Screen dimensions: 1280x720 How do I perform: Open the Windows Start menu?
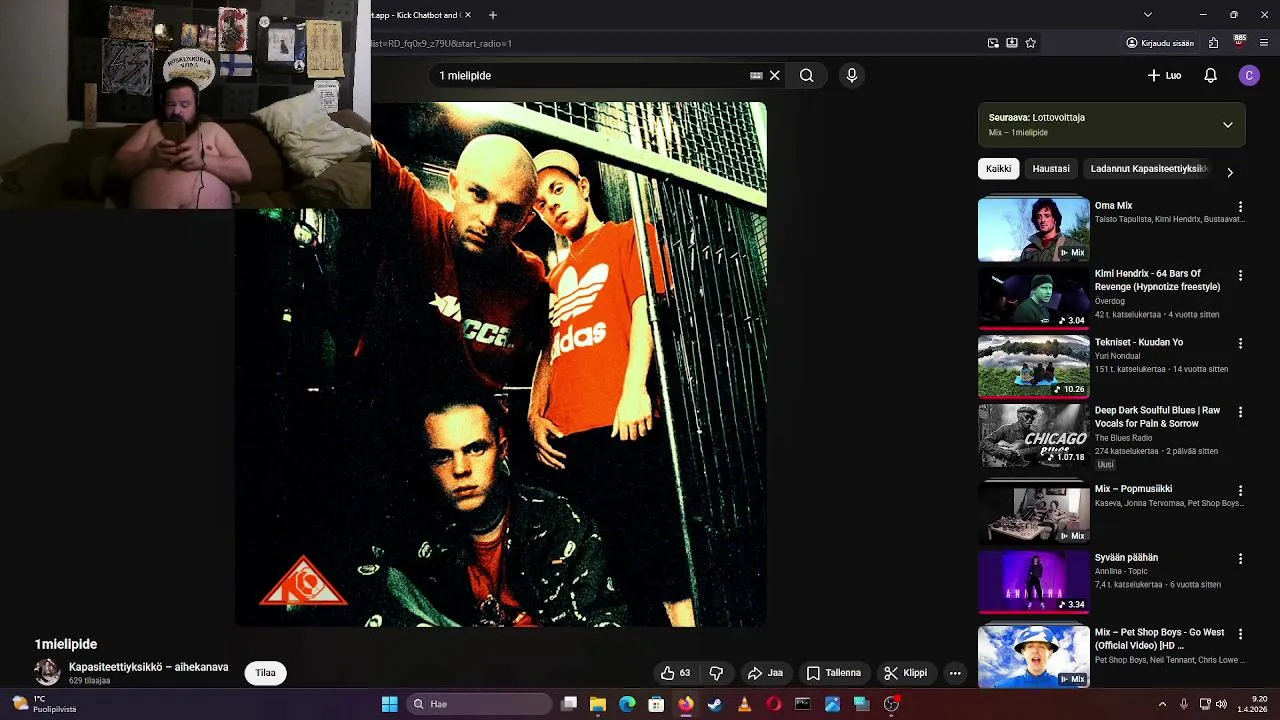point(389,704)
